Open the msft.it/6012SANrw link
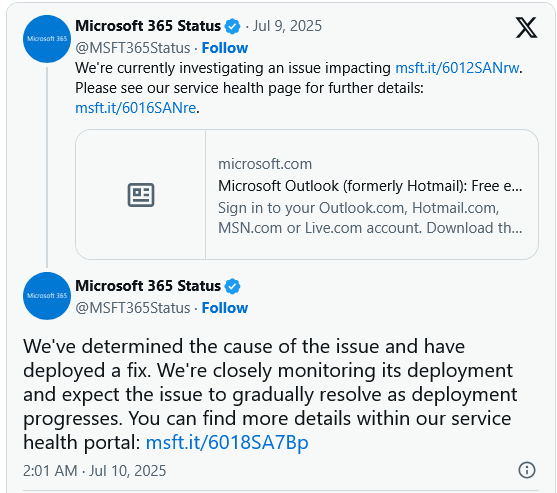 (457, 68)
